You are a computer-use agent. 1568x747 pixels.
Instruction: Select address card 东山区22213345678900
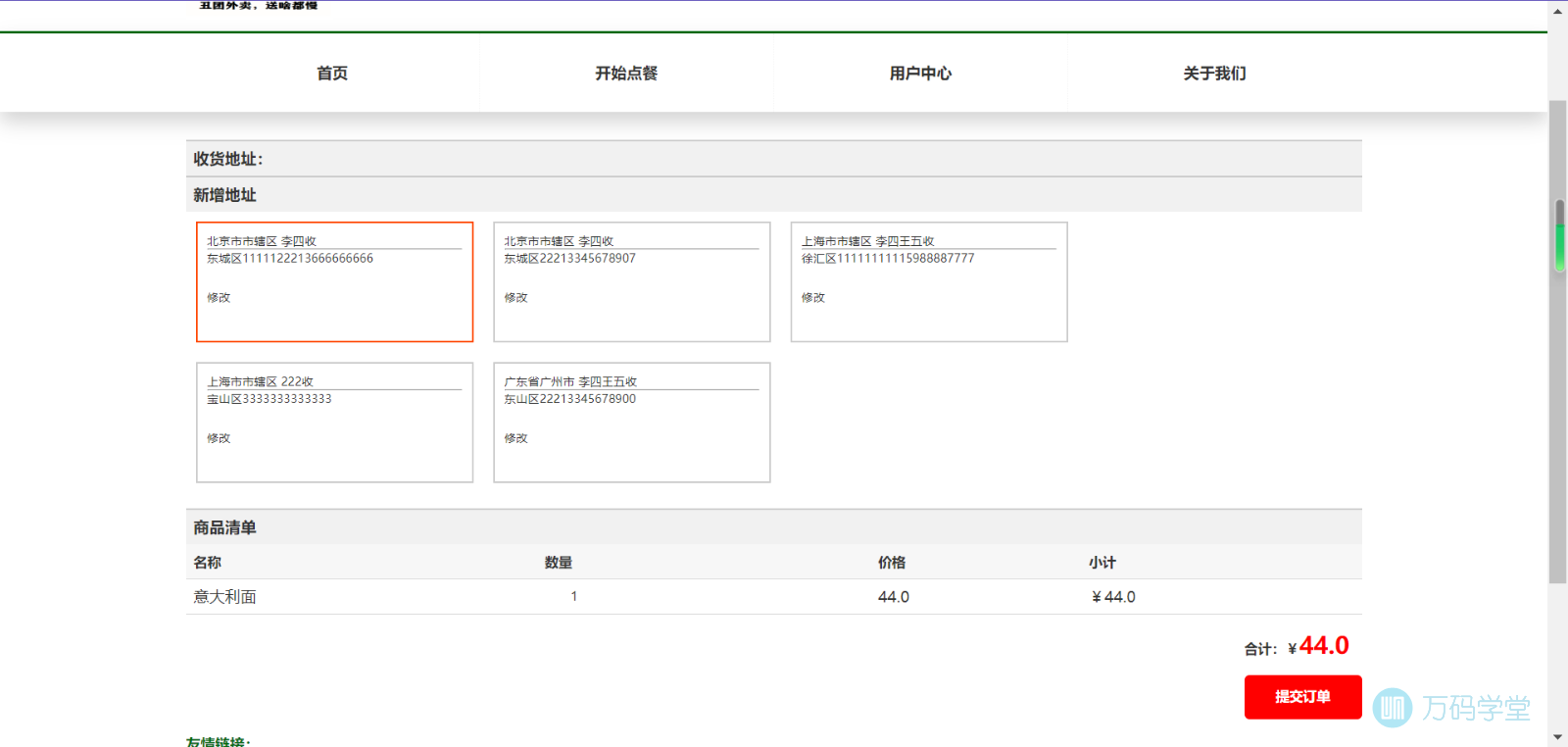632,423
